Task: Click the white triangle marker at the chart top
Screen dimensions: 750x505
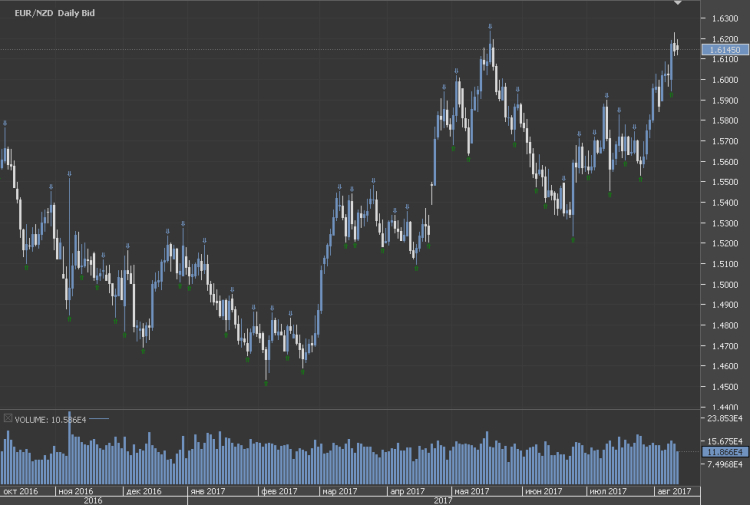Action: point(677,3)
